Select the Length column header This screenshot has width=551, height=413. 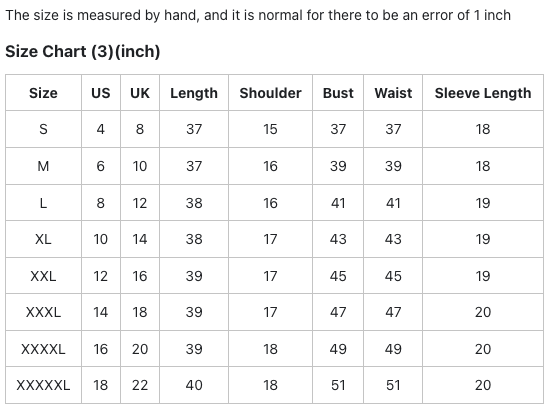[x=194, y=93]
